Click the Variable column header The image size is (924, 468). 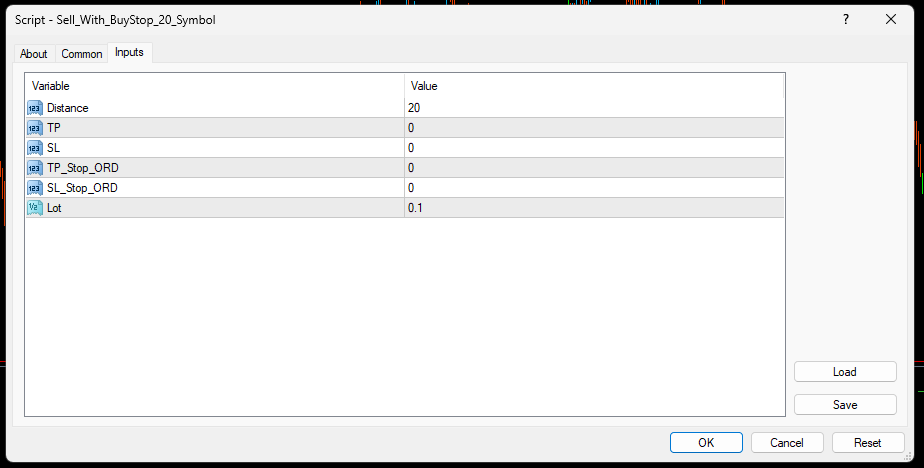(214, 86)
